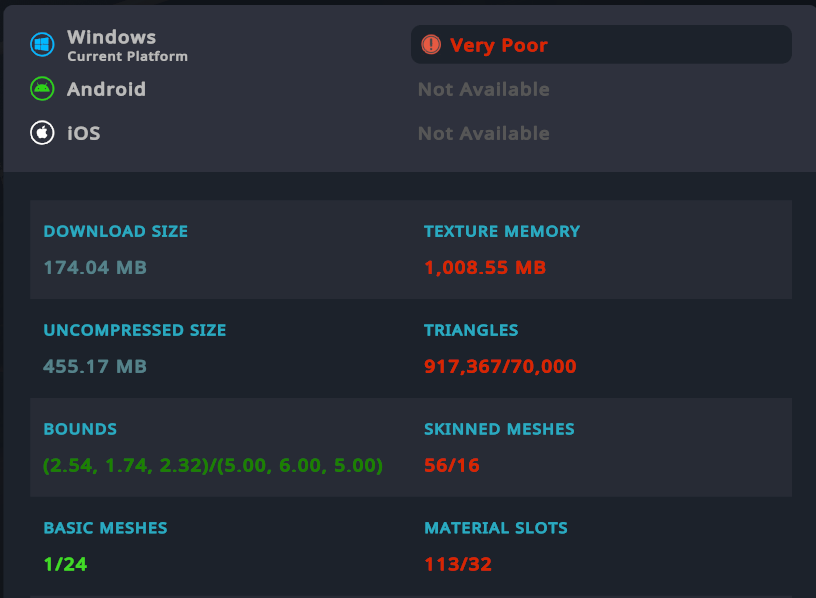
Task: Click Not Available next to Android
Action: point(484,89)
